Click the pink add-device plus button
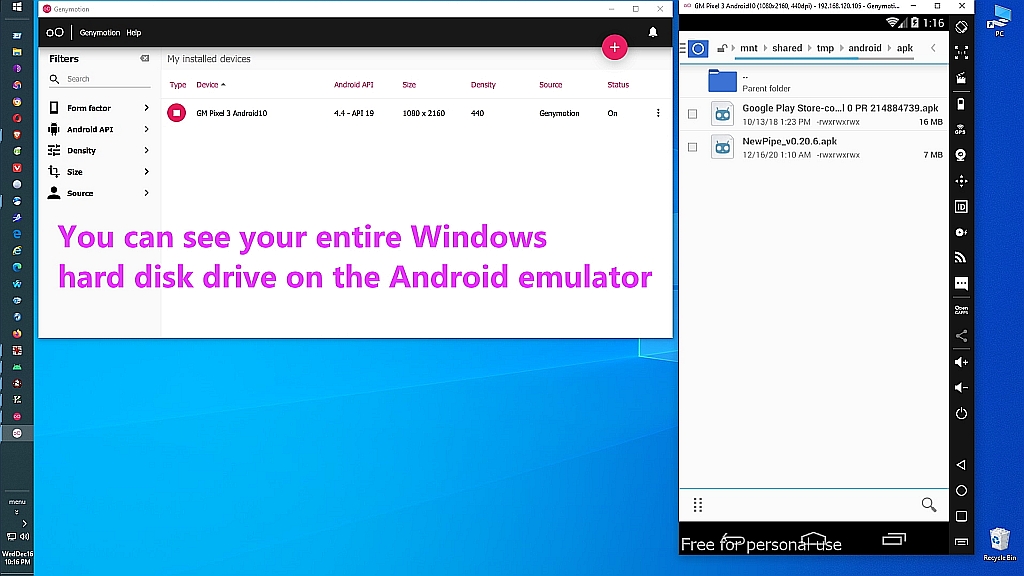Image resolution: width=1024 pixels, height=576 pixels. click(614, 47)
